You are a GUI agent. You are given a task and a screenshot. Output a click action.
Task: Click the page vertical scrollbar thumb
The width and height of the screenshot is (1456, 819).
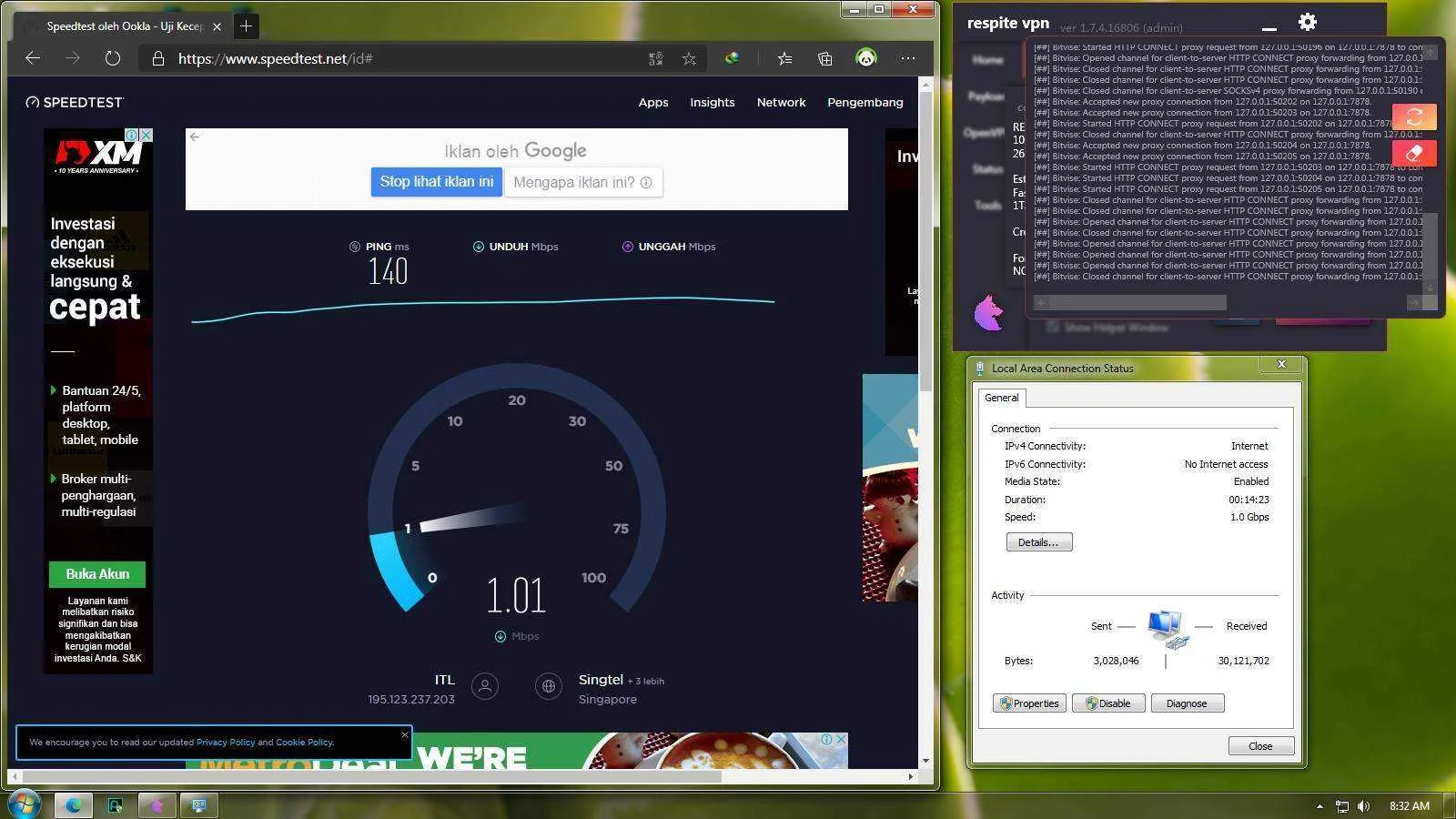(x=925, y=241)
